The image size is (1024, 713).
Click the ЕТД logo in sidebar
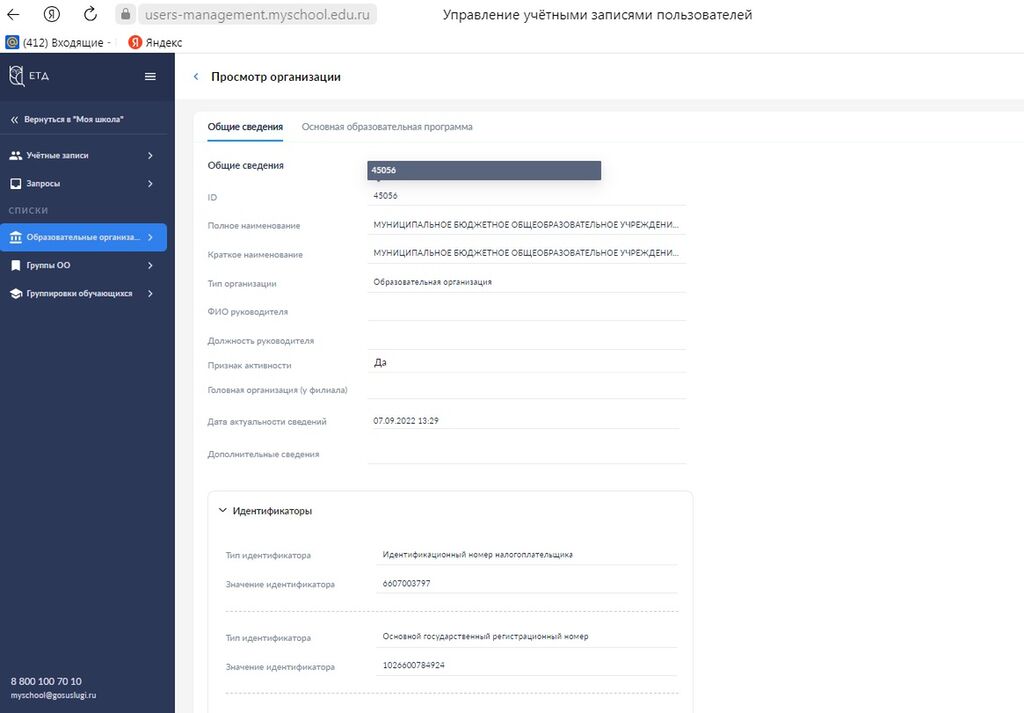pos(28,76)
